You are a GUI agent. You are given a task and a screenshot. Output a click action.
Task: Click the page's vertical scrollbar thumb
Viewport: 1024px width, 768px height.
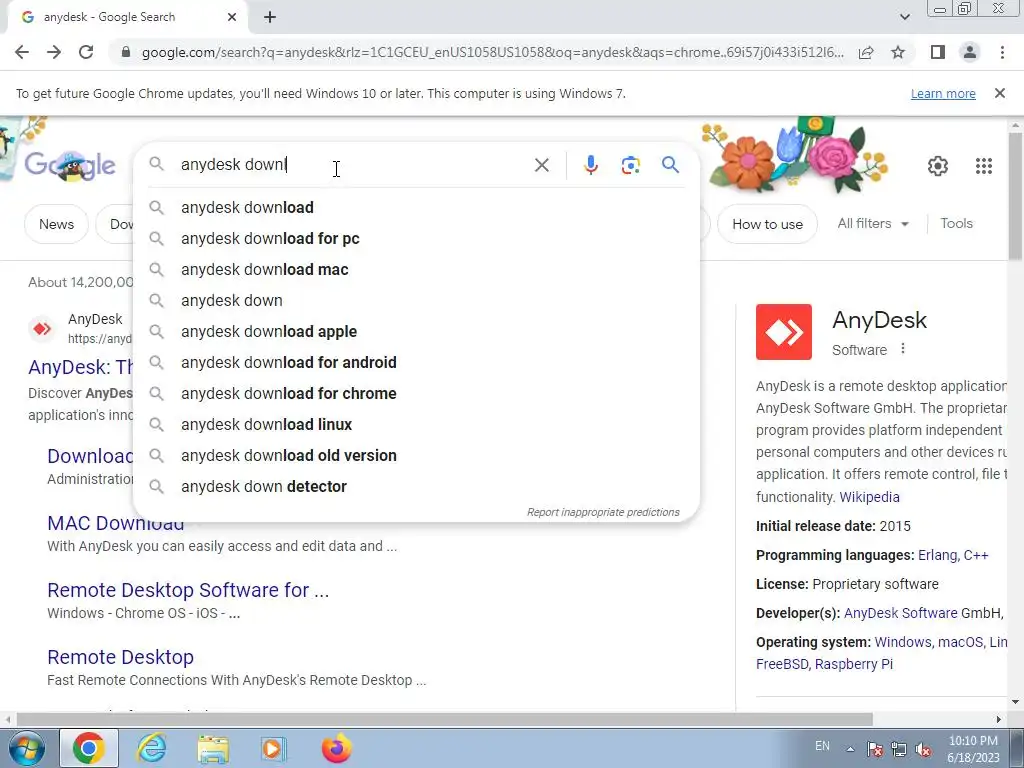pos(1015,196)
